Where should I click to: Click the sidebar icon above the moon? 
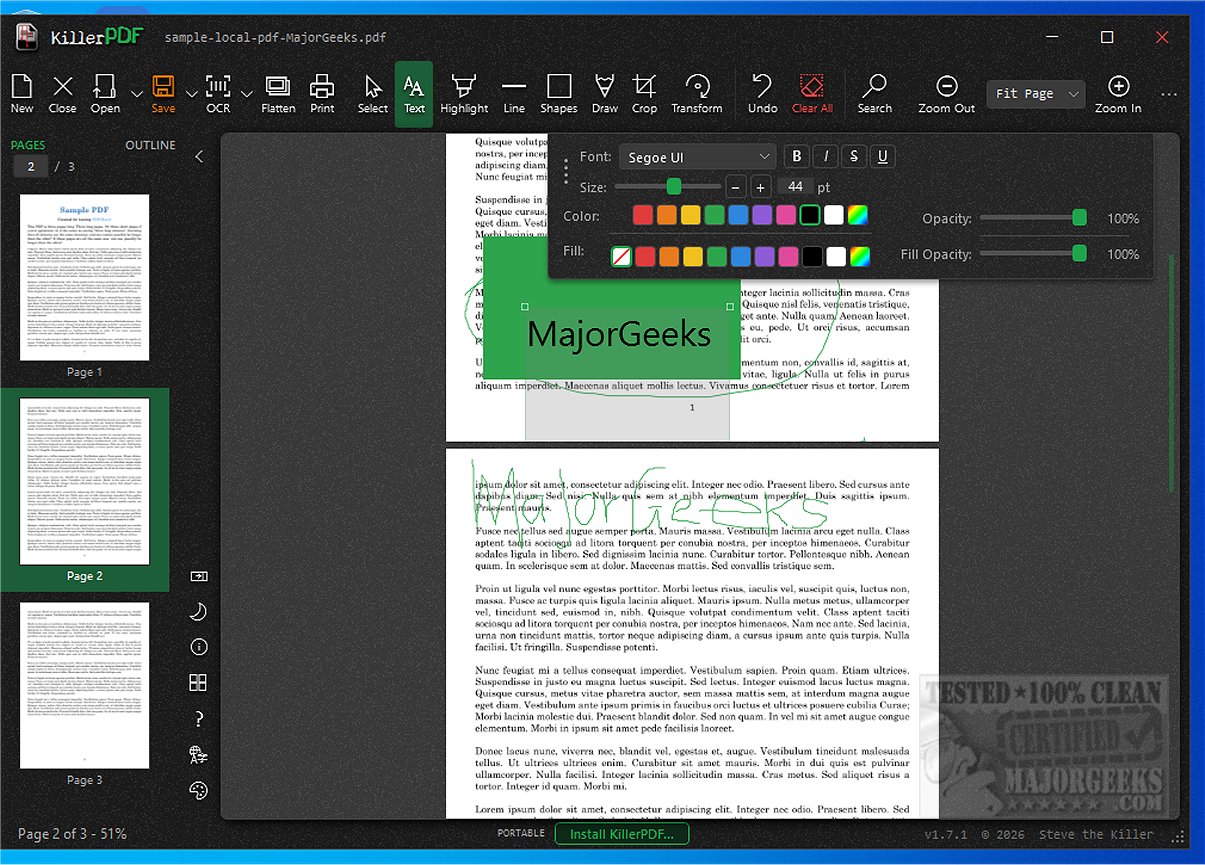coord(198,576)
